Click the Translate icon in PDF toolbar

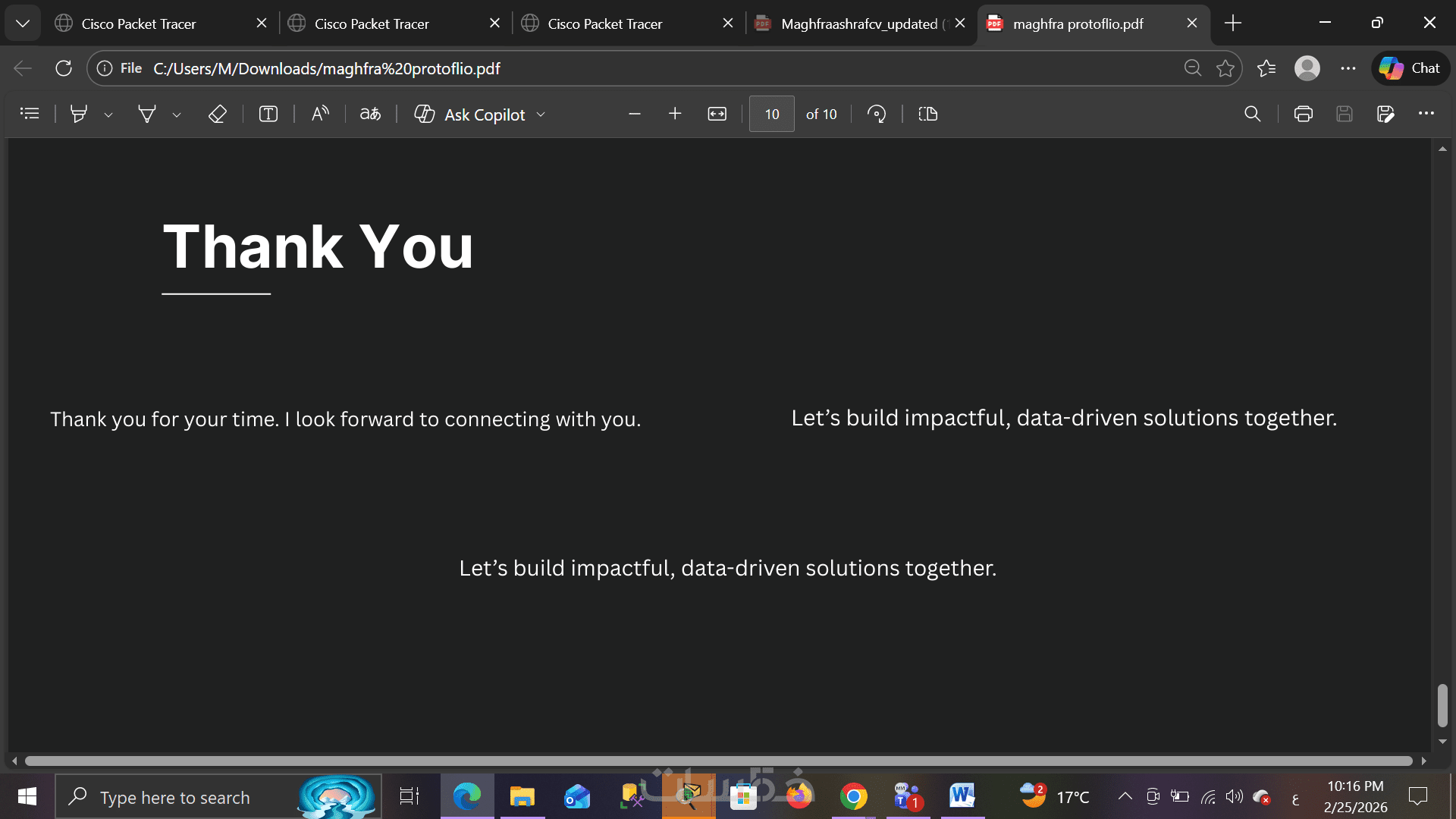pyautogui.click(x=370, y=114)
